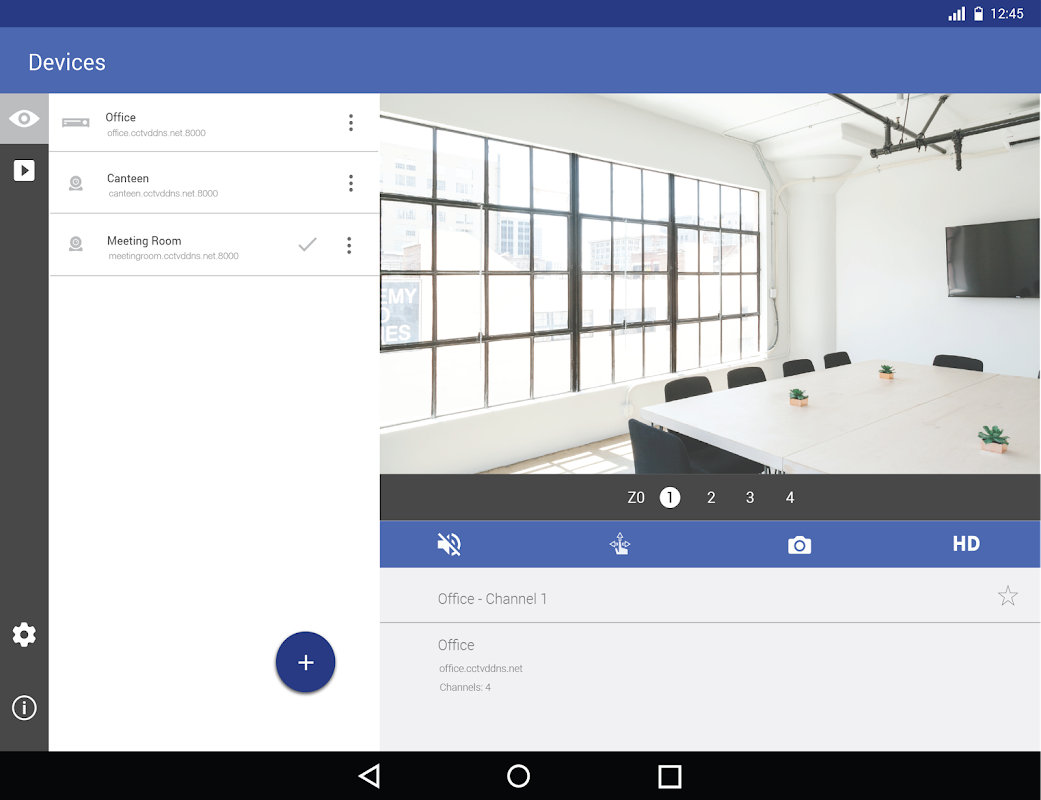Viewport: 1041px width, 800px height.
Task: Open the live view eye icon in sidebar
Action: [24, 119]
